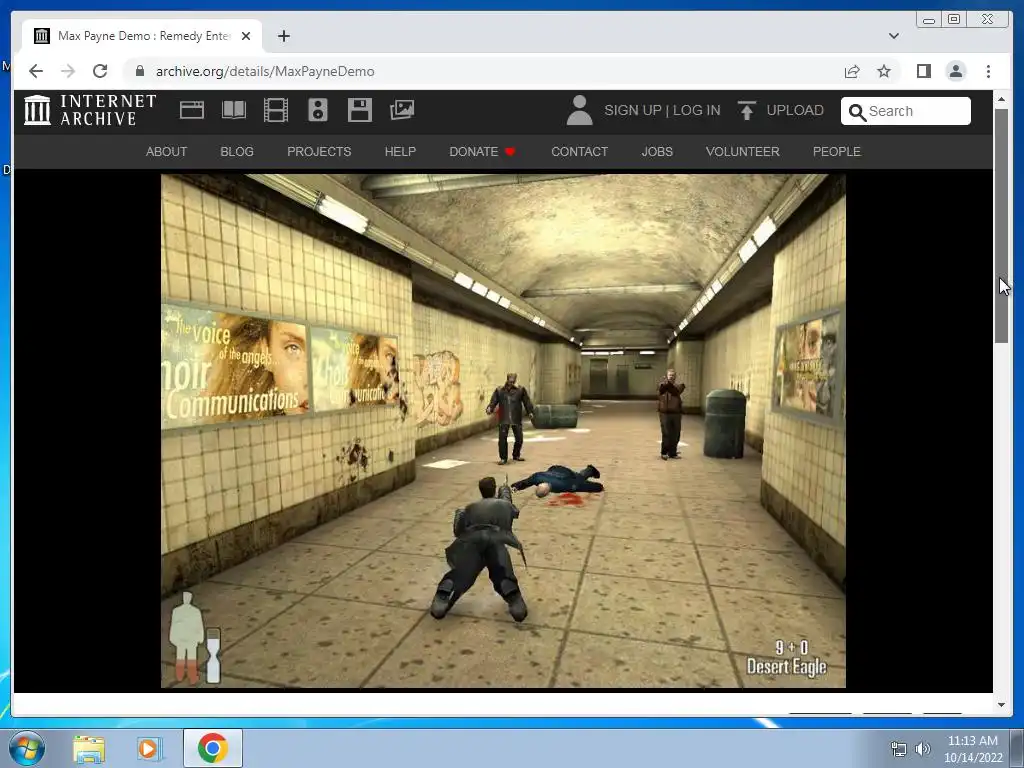Image resolution: width=1024 pixels, height=768 pixels.
Task: Click the user avatar icon beside Sign Up
Action: (579, 110)
